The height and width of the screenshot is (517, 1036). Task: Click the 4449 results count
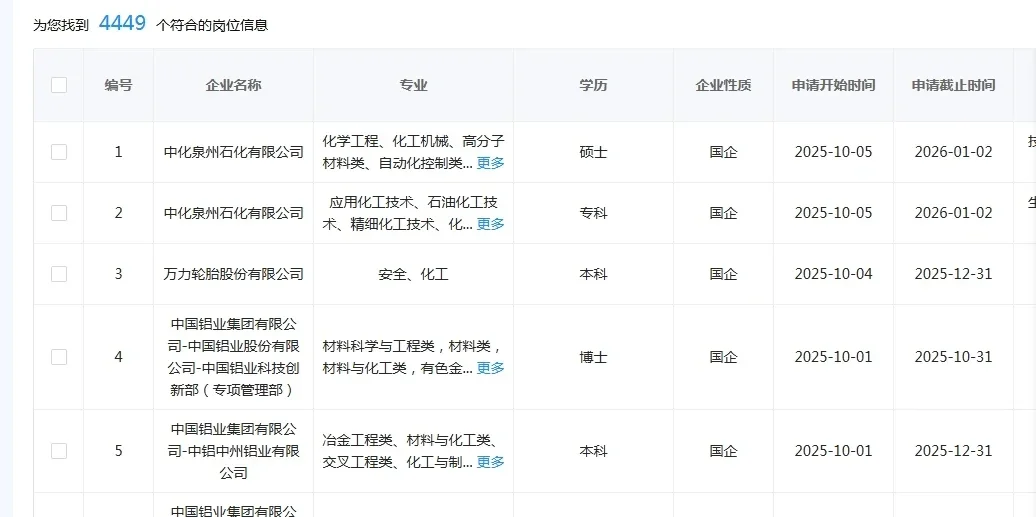pyautogui.click(x=122, y=23)
